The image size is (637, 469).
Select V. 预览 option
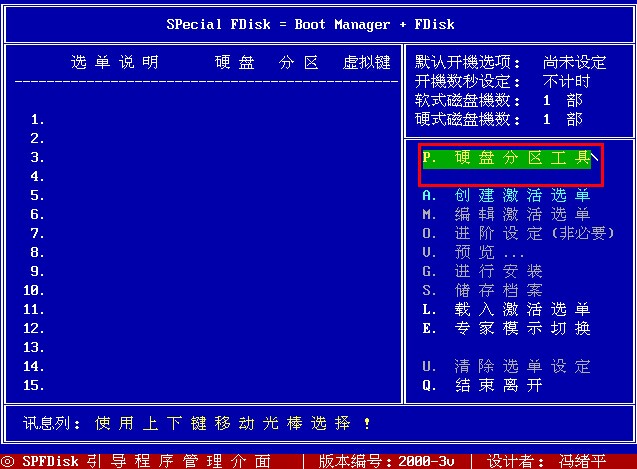pyautogui.click(x=473, y=252)
